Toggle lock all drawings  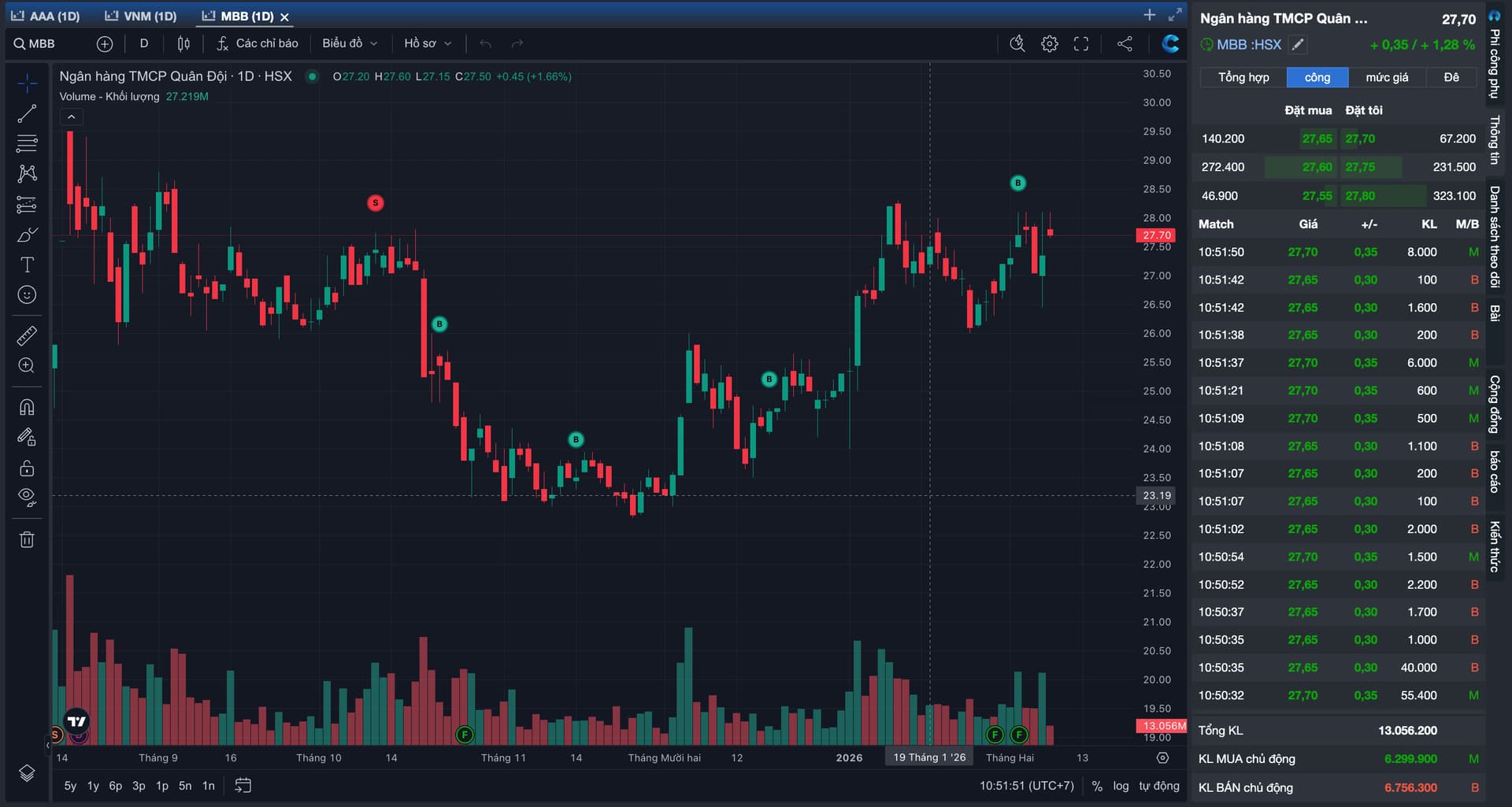(27, 468)
